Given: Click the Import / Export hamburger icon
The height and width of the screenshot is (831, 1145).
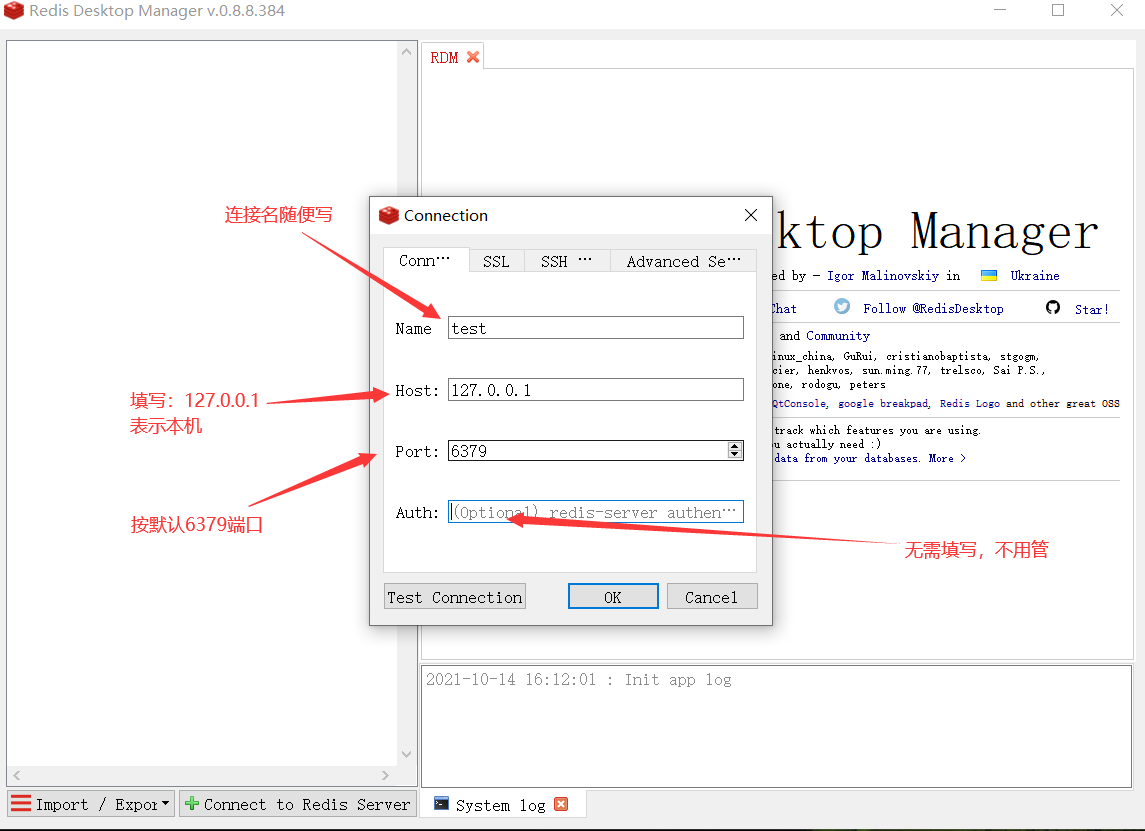Looking at the screenshot, I should 21,804.
